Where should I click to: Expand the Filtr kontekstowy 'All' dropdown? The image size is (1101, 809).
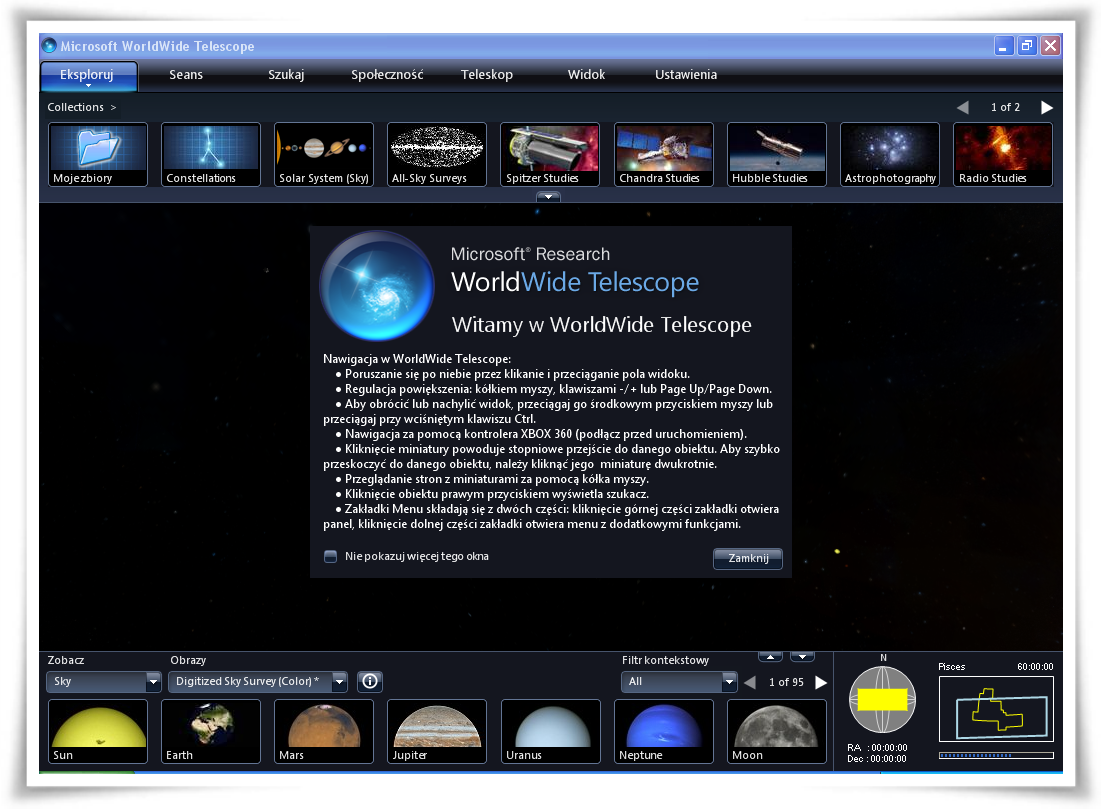click(728, 682)
